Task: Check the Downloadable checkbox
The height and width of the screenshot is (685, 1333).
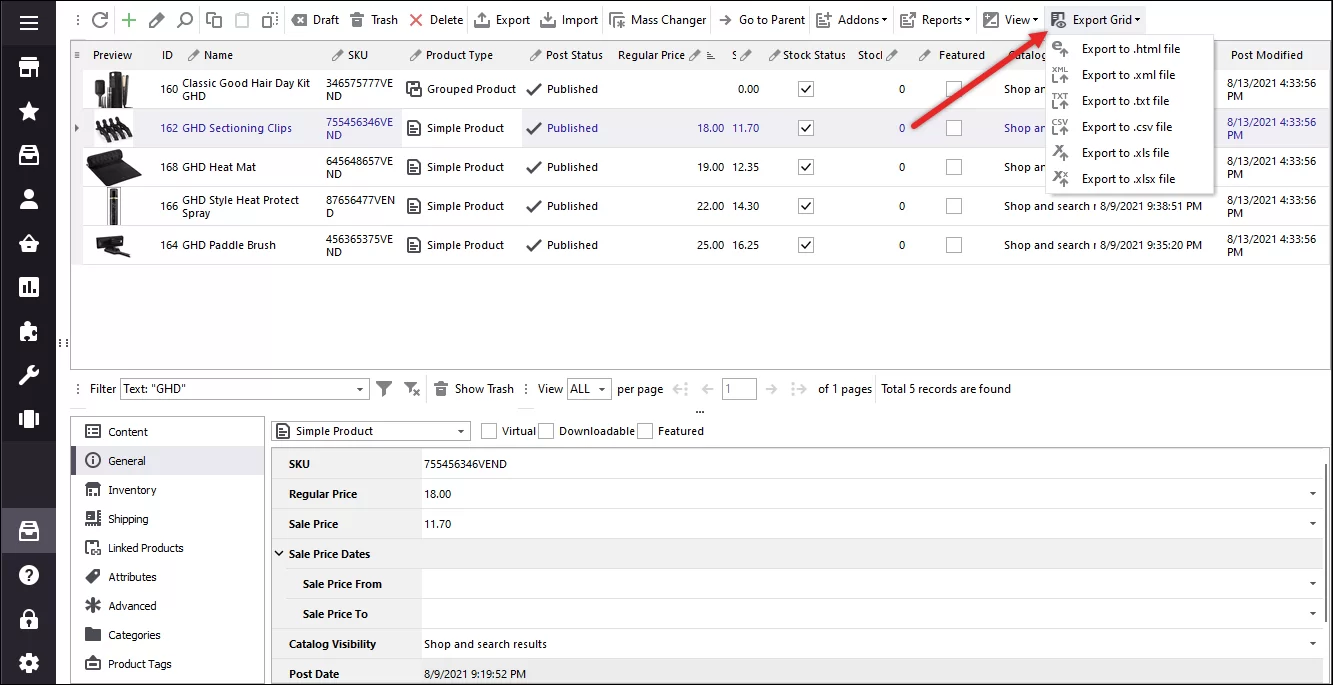Action: 546,431
